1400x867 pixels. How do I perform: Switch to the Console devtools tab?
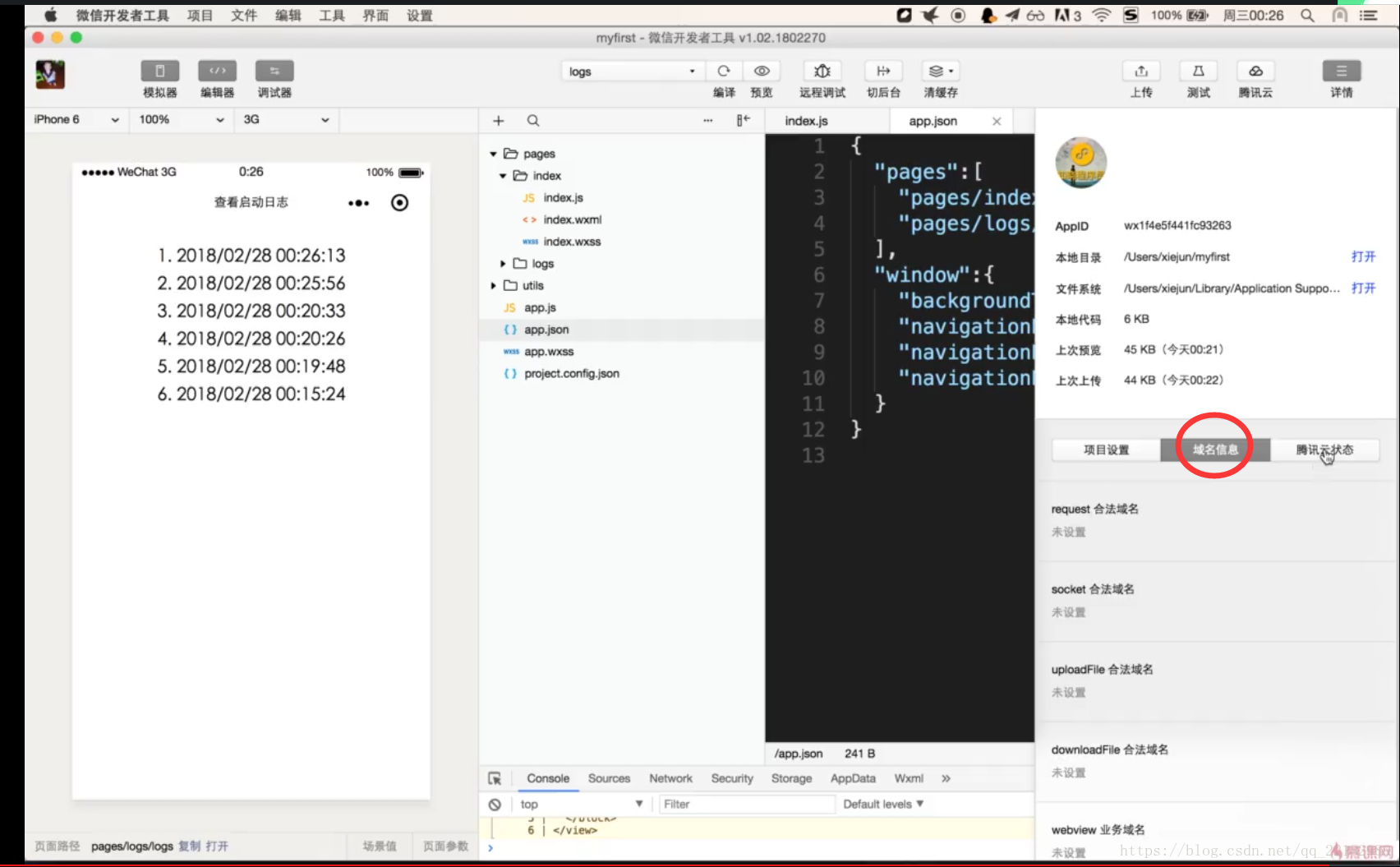[548, 778]
